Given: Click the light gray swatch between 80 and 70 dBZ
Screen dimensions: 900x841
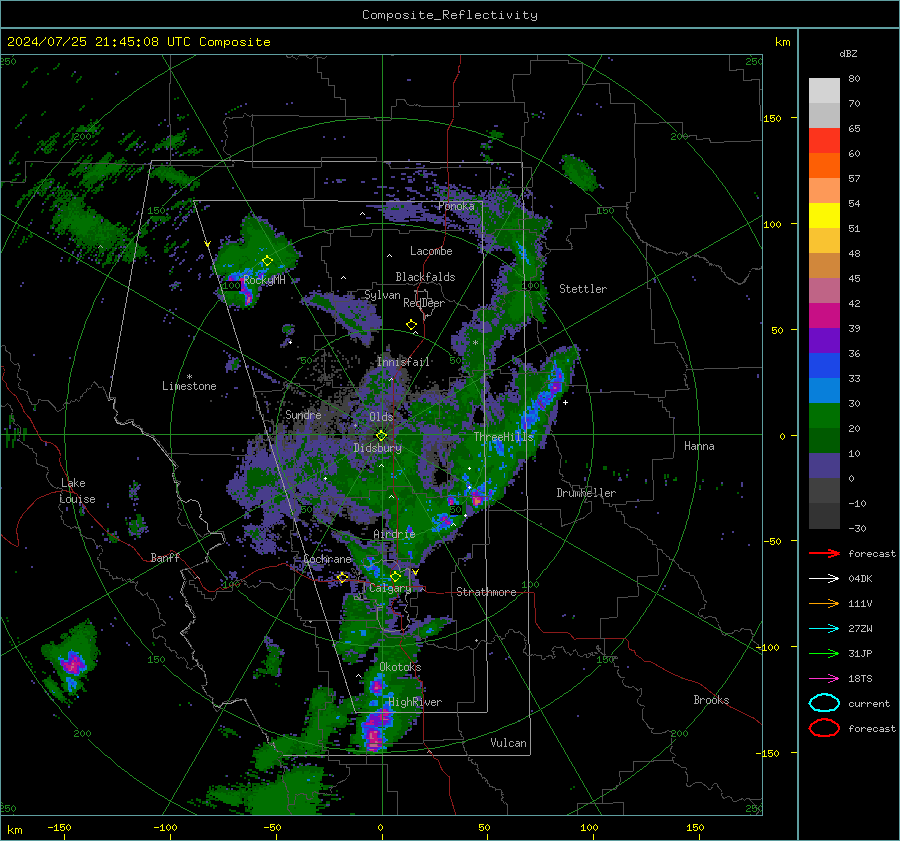Looking at the screenshot, I should click(x=824, y=91).
